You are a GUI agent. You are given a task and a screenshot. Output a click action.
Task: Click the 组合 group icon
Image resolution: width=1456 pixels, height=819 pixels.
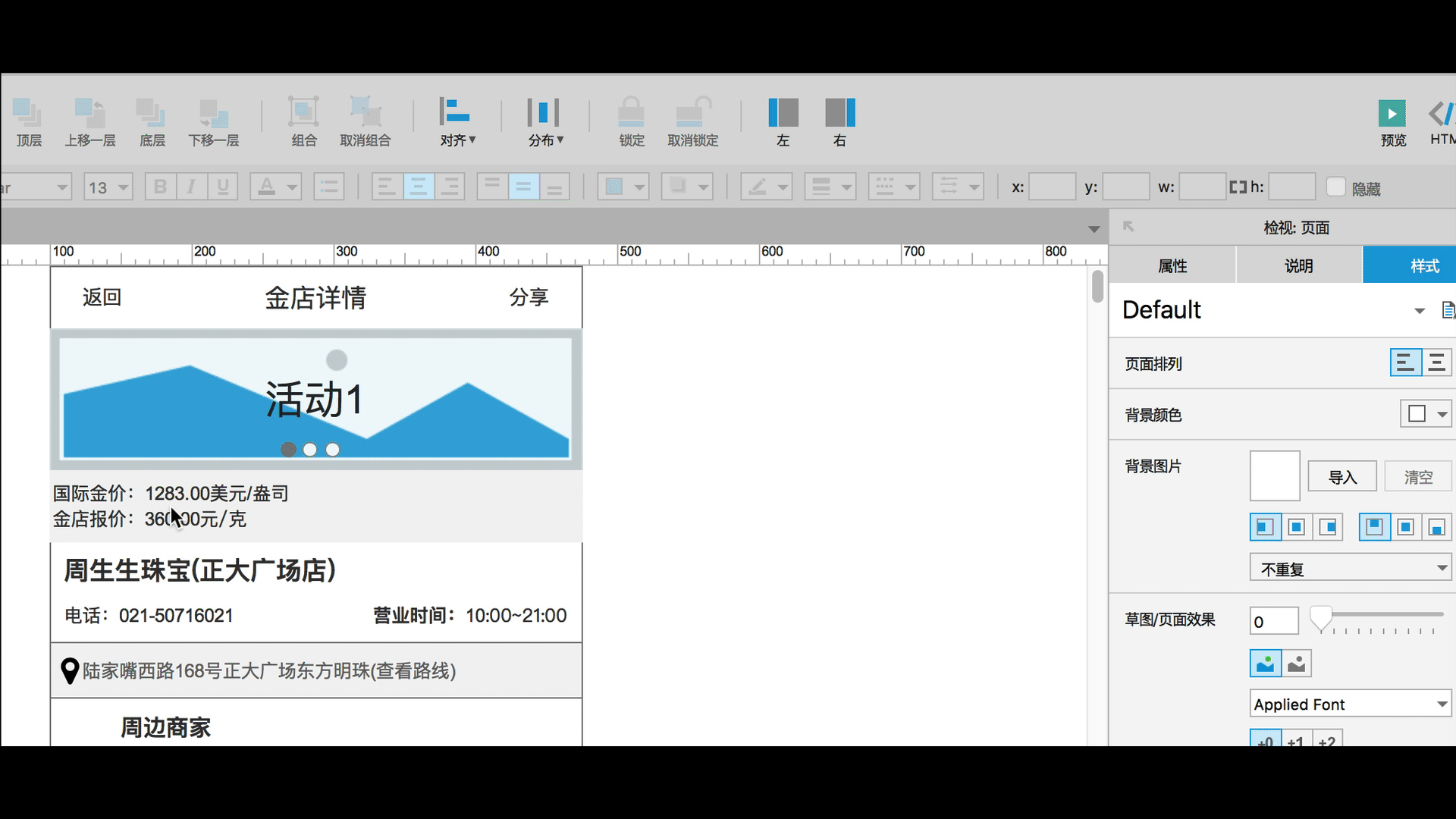(303, 113)
